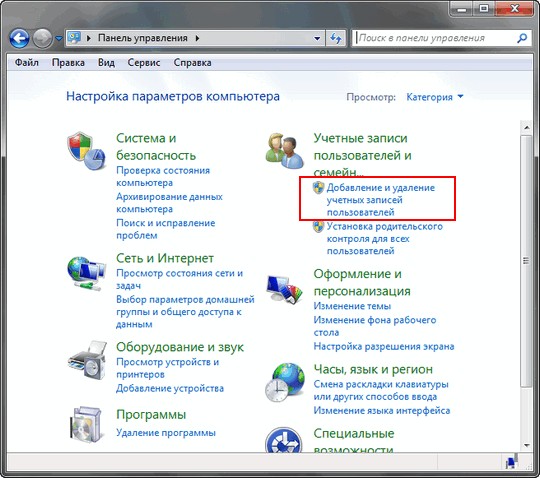The height and width of the screenshot is (478, 540).
Task: Open Удаление программы link
Action: (166, 433)
